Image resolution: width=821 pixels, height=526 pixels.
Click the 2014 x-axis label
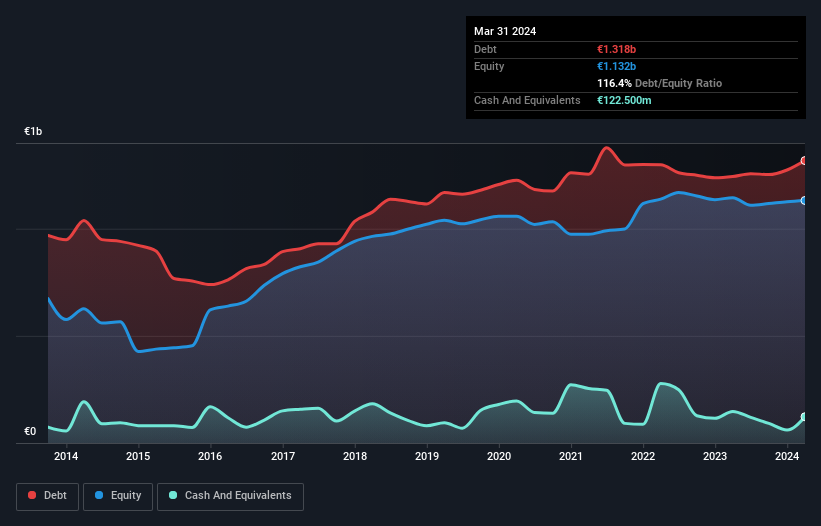66,456
